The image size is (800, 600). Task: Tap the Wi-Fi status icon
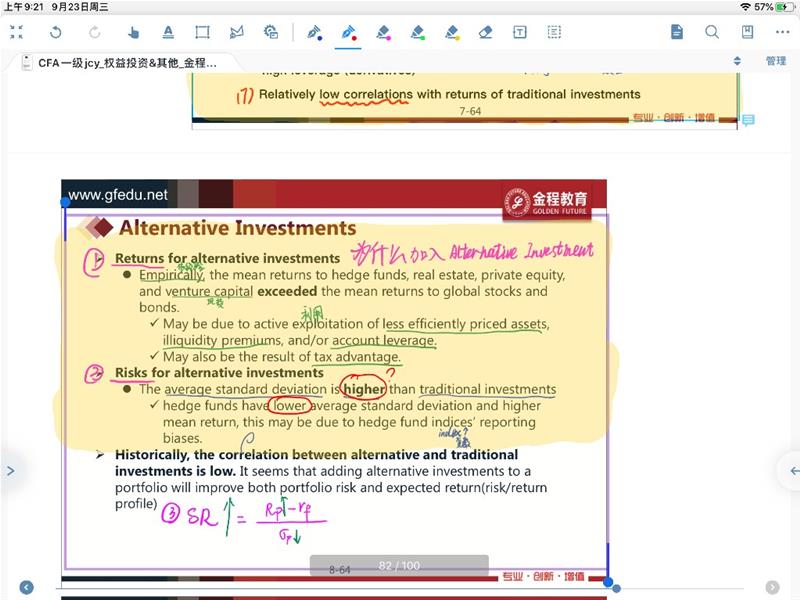745,7
